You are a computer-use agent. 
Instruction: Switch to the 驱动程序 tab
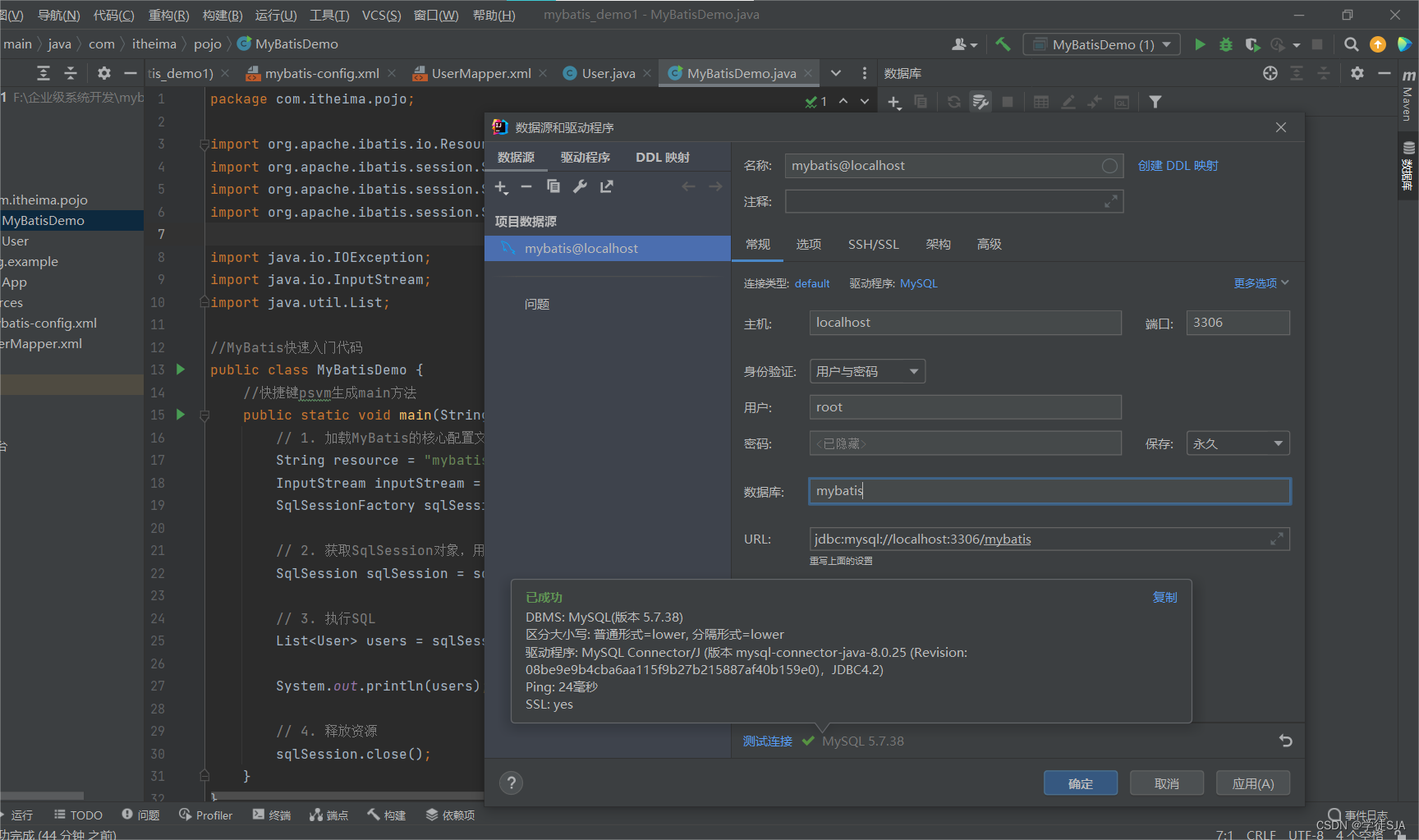point(586,157)
